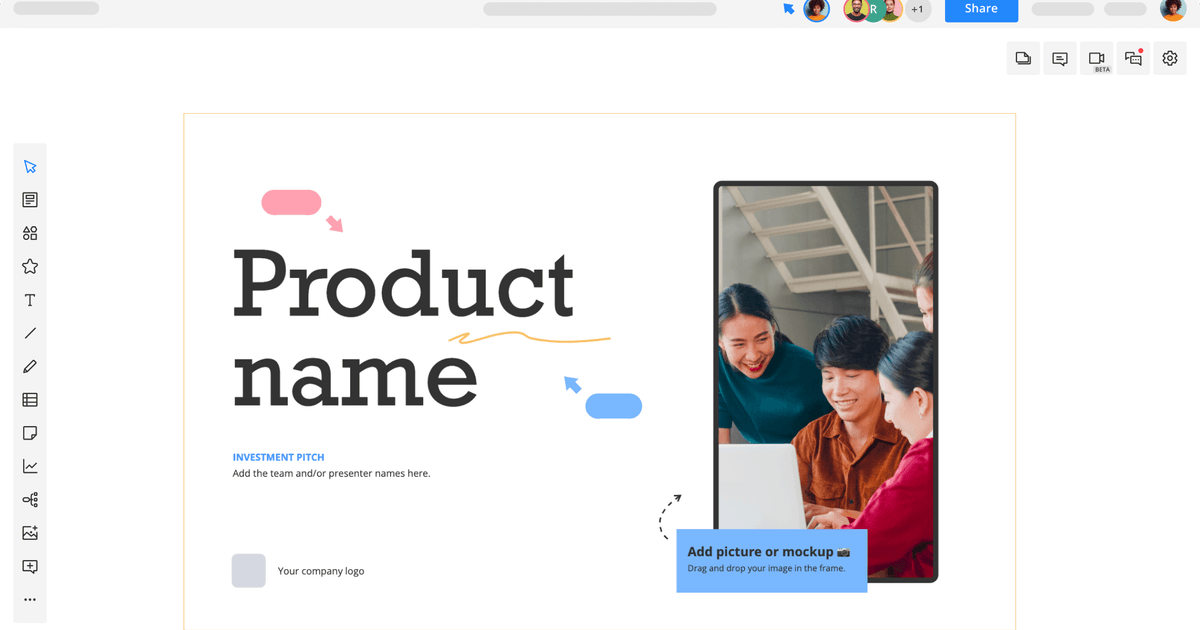Open the image insert tool
1200x630 pixels.
pyautogui.click(x=30, y=533)
